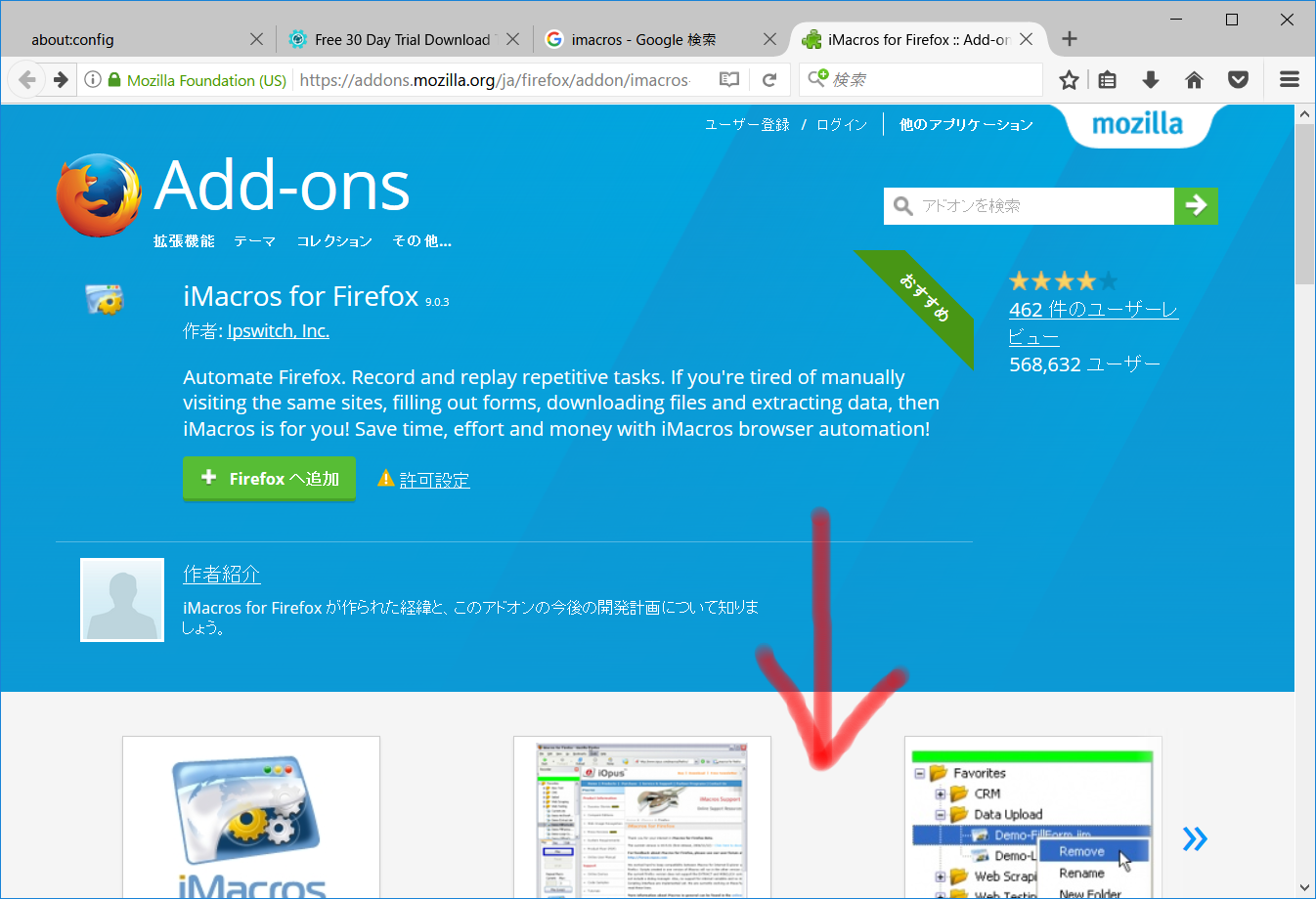Open the 許可設定 permissions link
Screen dimensions: 1316x899
pyautogui.click(x=435, y=480)
